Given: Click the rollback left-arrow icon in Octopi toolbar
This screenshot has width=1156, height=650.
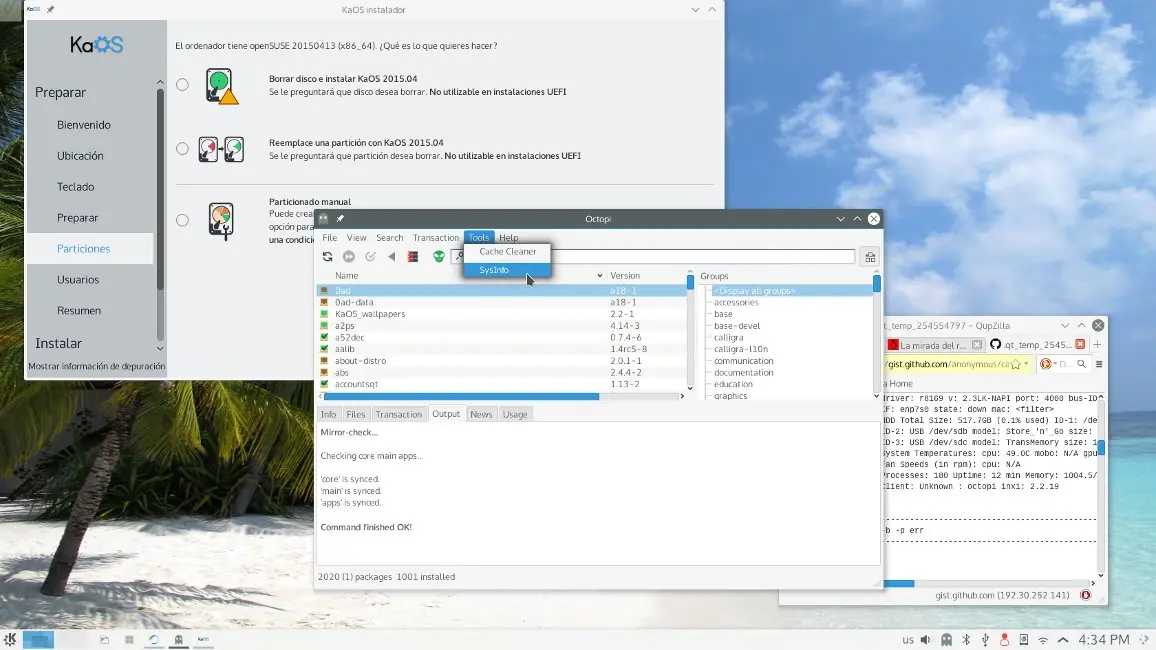Looking at the screenshot, I should 391,256.
